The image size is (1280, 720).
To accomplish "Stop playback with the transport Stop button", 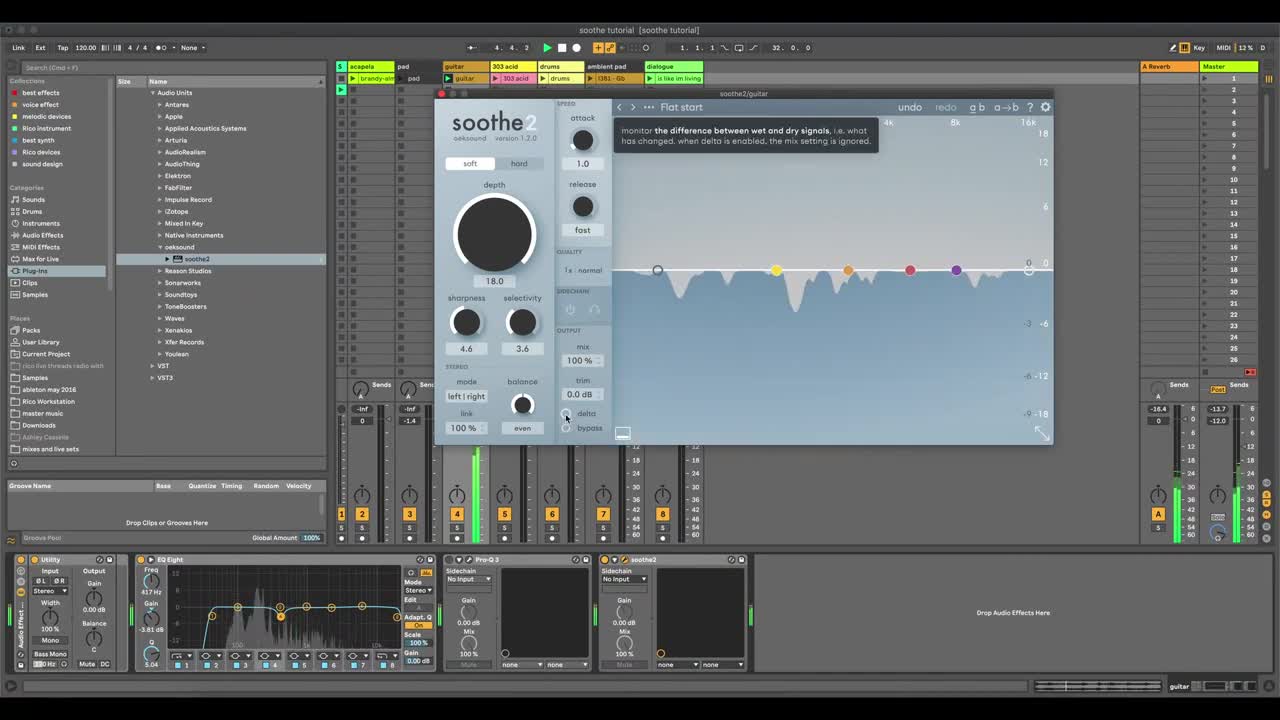I will click(x=562, y=48).
